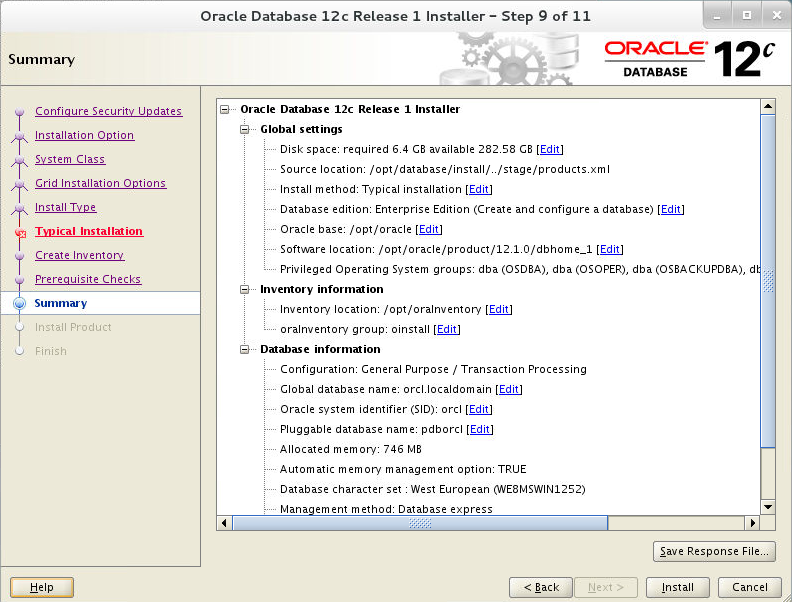The image size is (792, 602).
Task: Click the Configure Security Updates step bullet
Action: click(x=20, y=112)
